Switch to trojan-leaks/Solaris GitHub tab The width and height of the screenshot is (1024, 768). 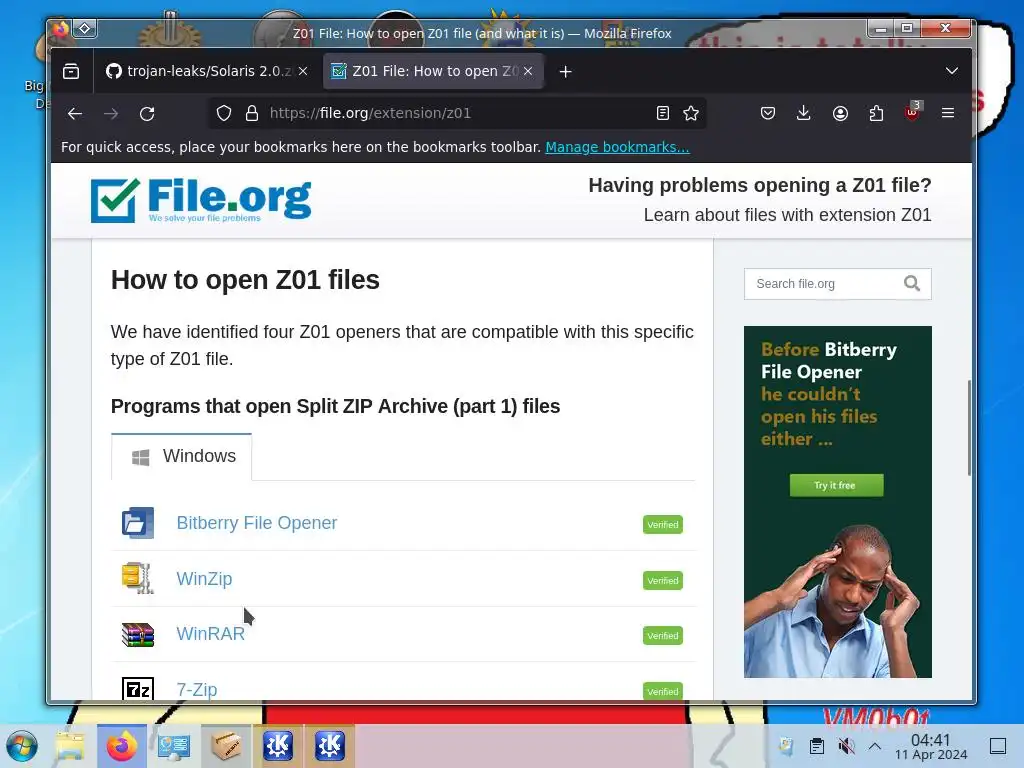[207, 71]
